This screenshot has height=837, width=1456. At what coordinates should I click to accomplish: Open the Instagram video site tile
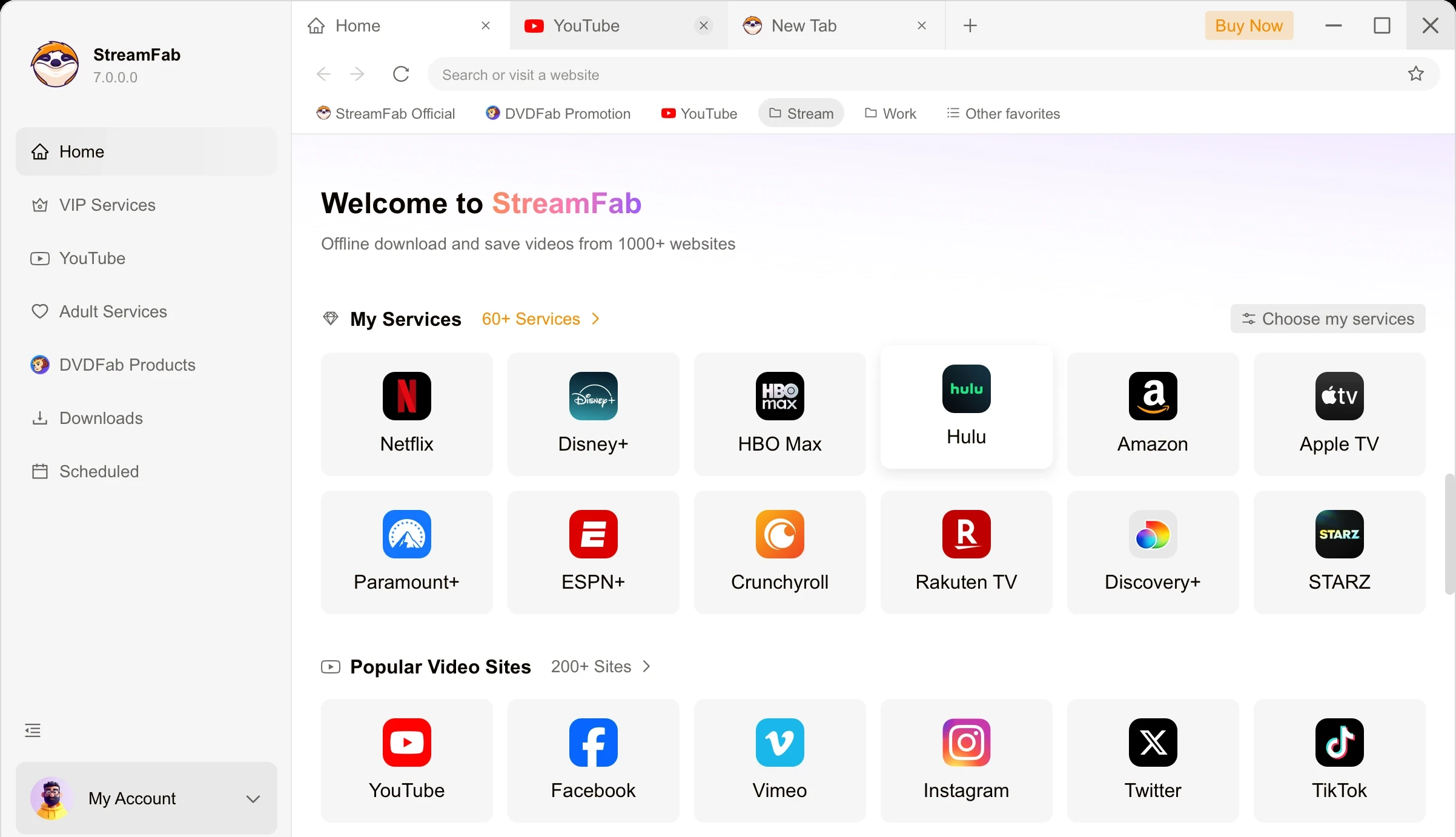click(967, 761)
